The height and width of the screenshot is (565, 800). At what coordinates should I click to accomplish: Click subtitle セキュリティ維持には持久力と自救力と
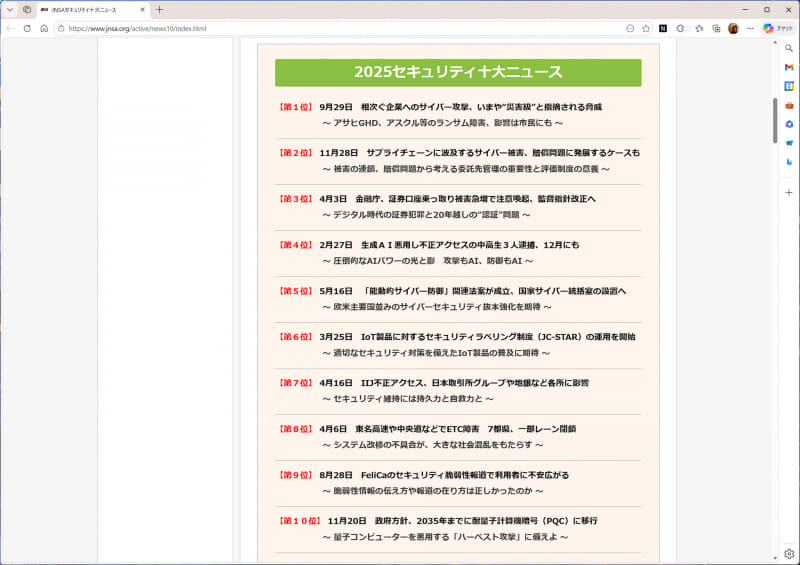pyautogui.click(x=408, y=399)
